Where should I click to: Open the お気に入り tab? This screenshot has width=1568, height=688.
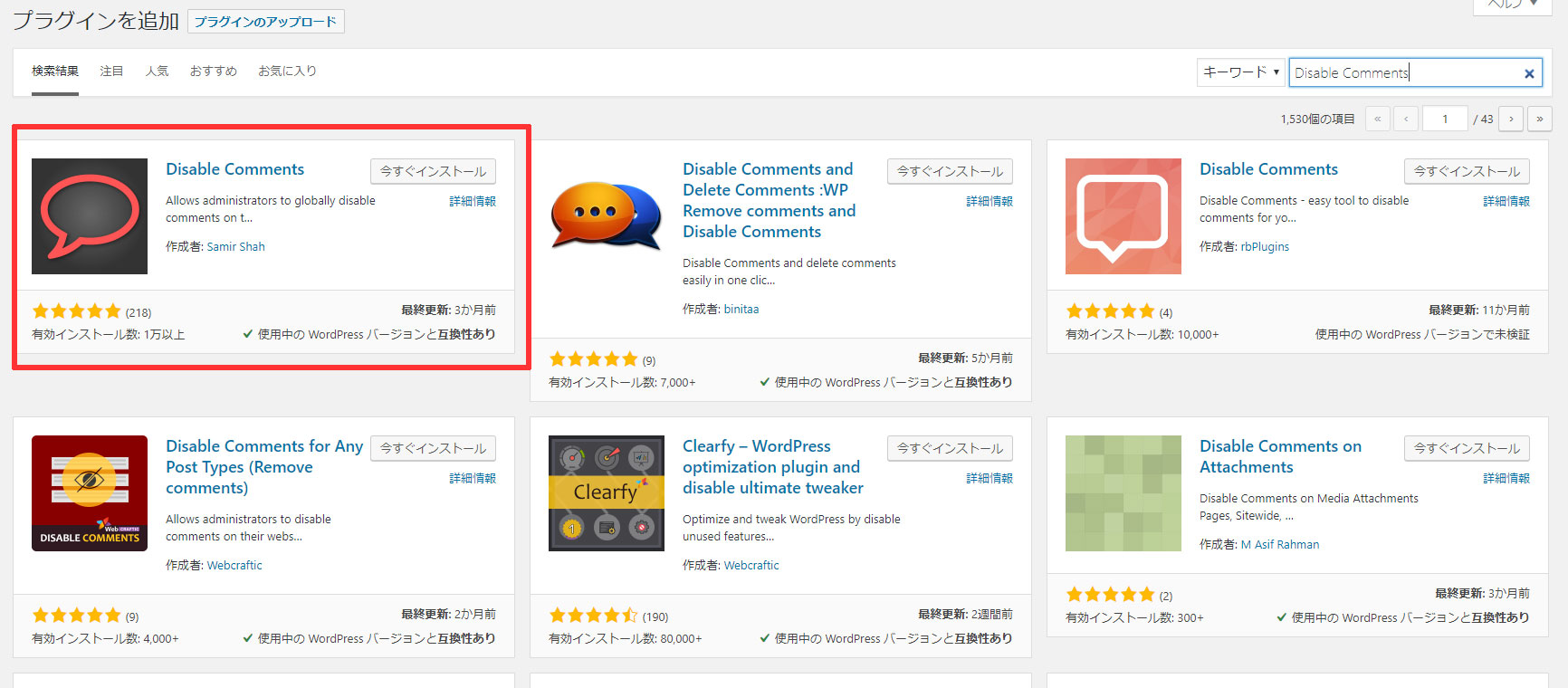click(287, 71)
